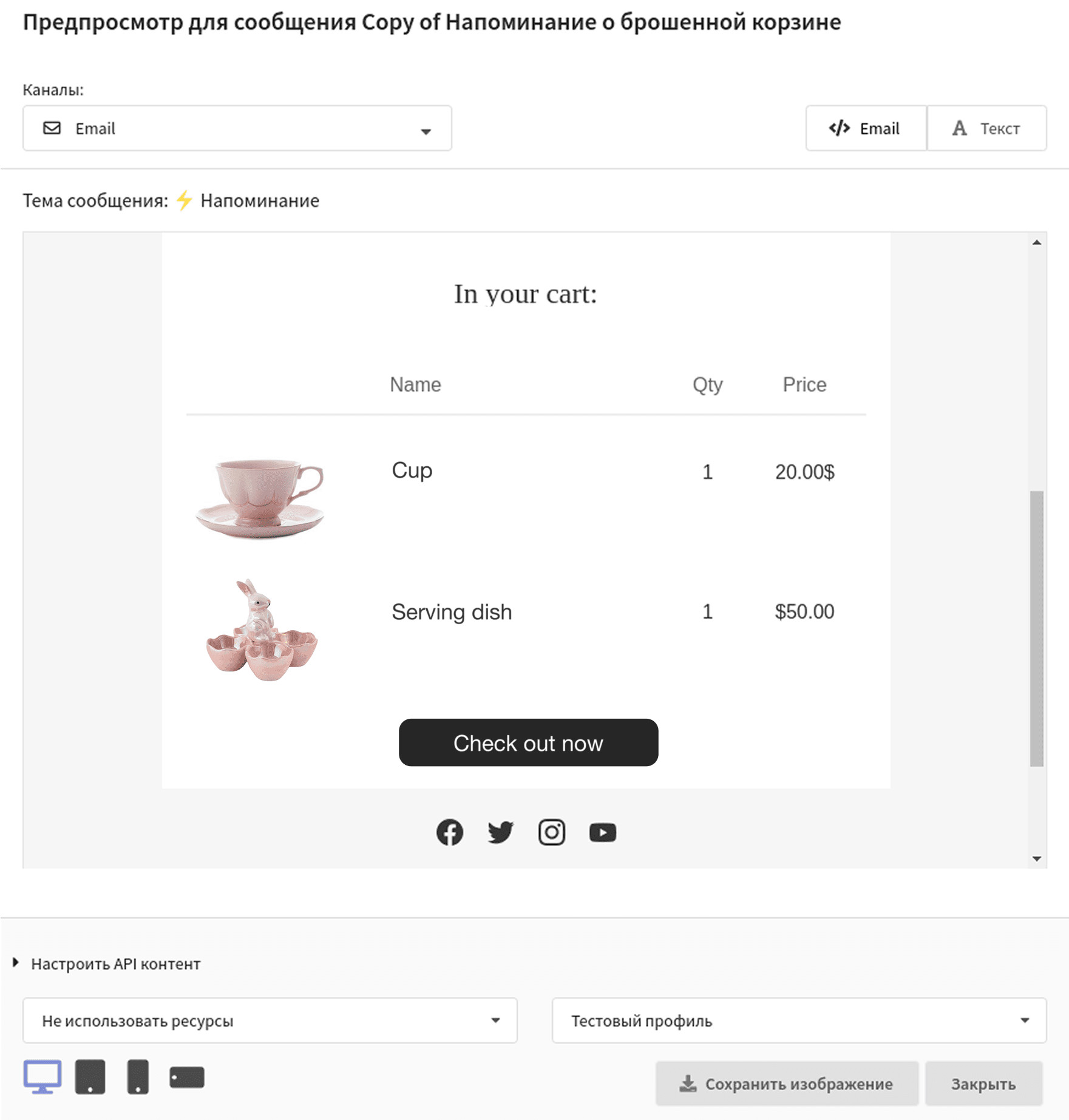This screenshot has width=1069, height=1120.
Task: Open the Каналы Email dropdown
Action: pos(237,129)
